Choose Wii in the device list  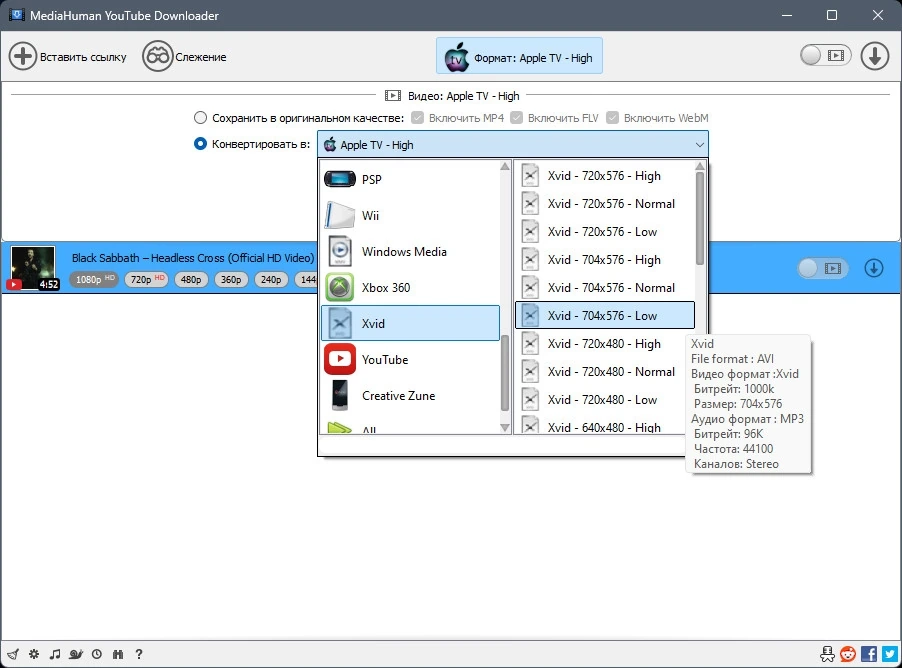pos(410,215)
